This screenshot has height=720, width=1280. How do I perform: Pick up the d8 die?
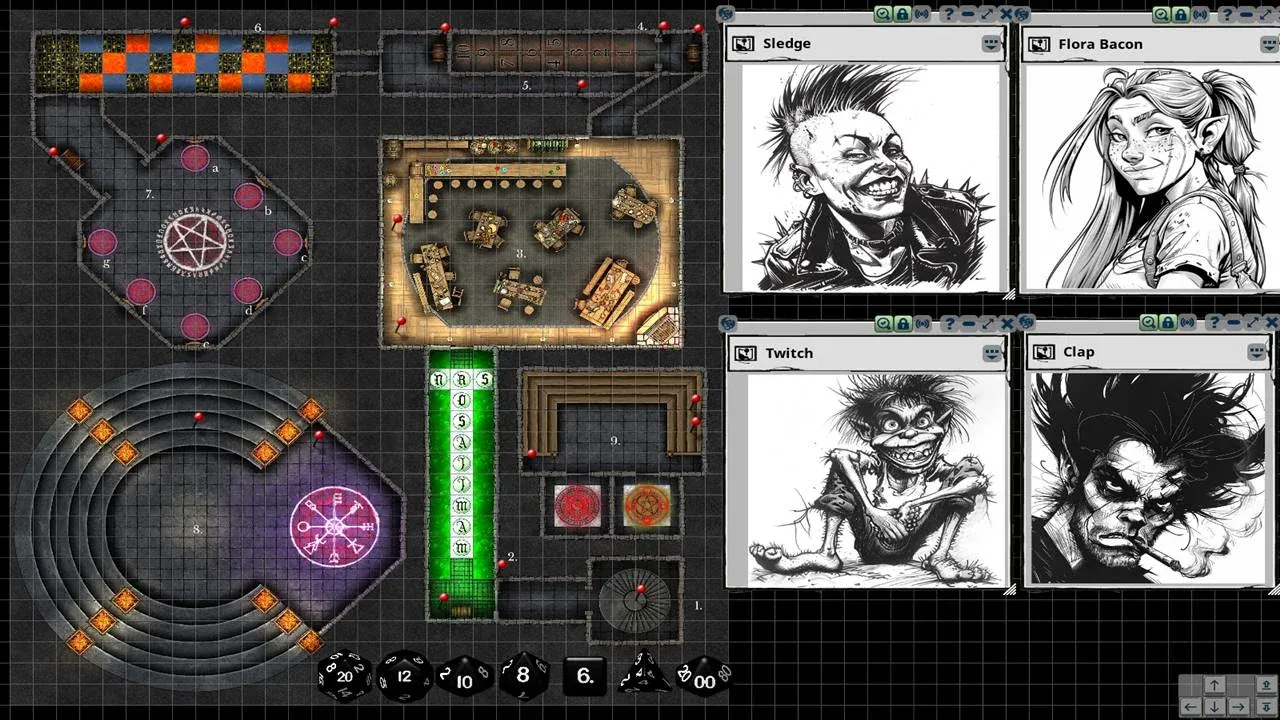(x=525, y=676)
